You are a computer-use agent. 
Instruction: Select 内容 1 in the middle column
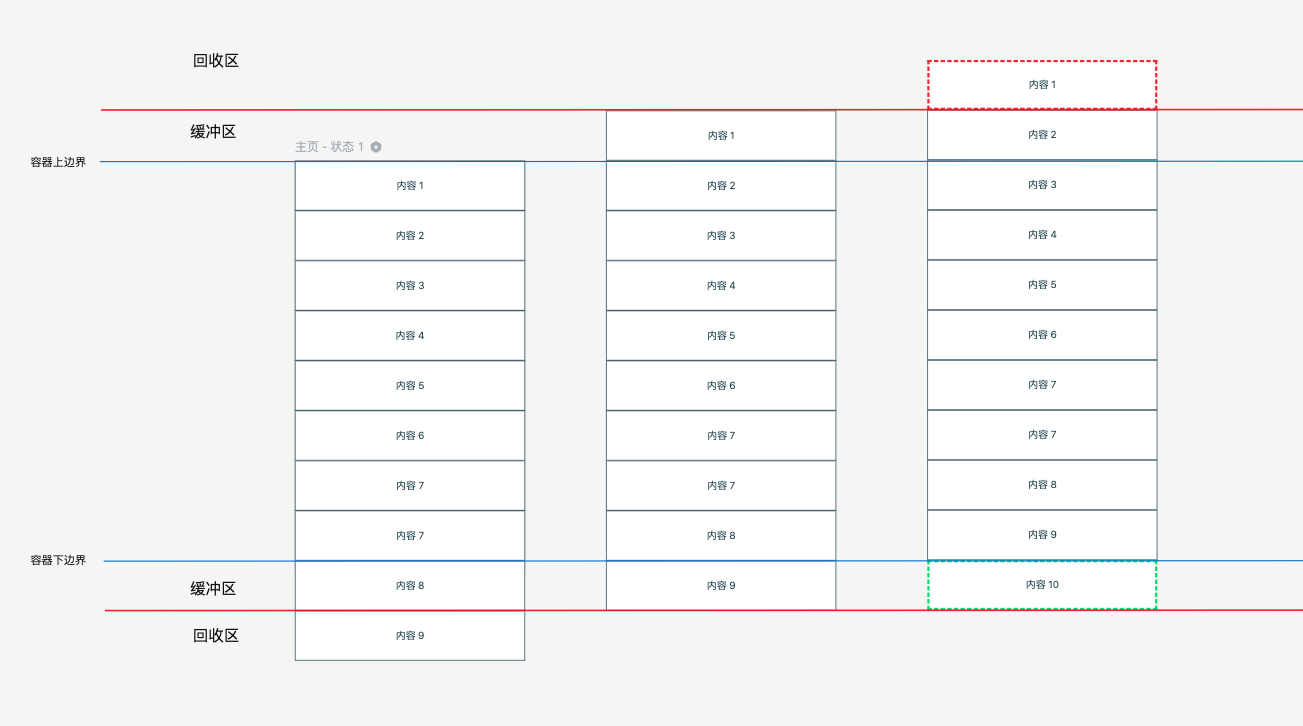[721, 136]
